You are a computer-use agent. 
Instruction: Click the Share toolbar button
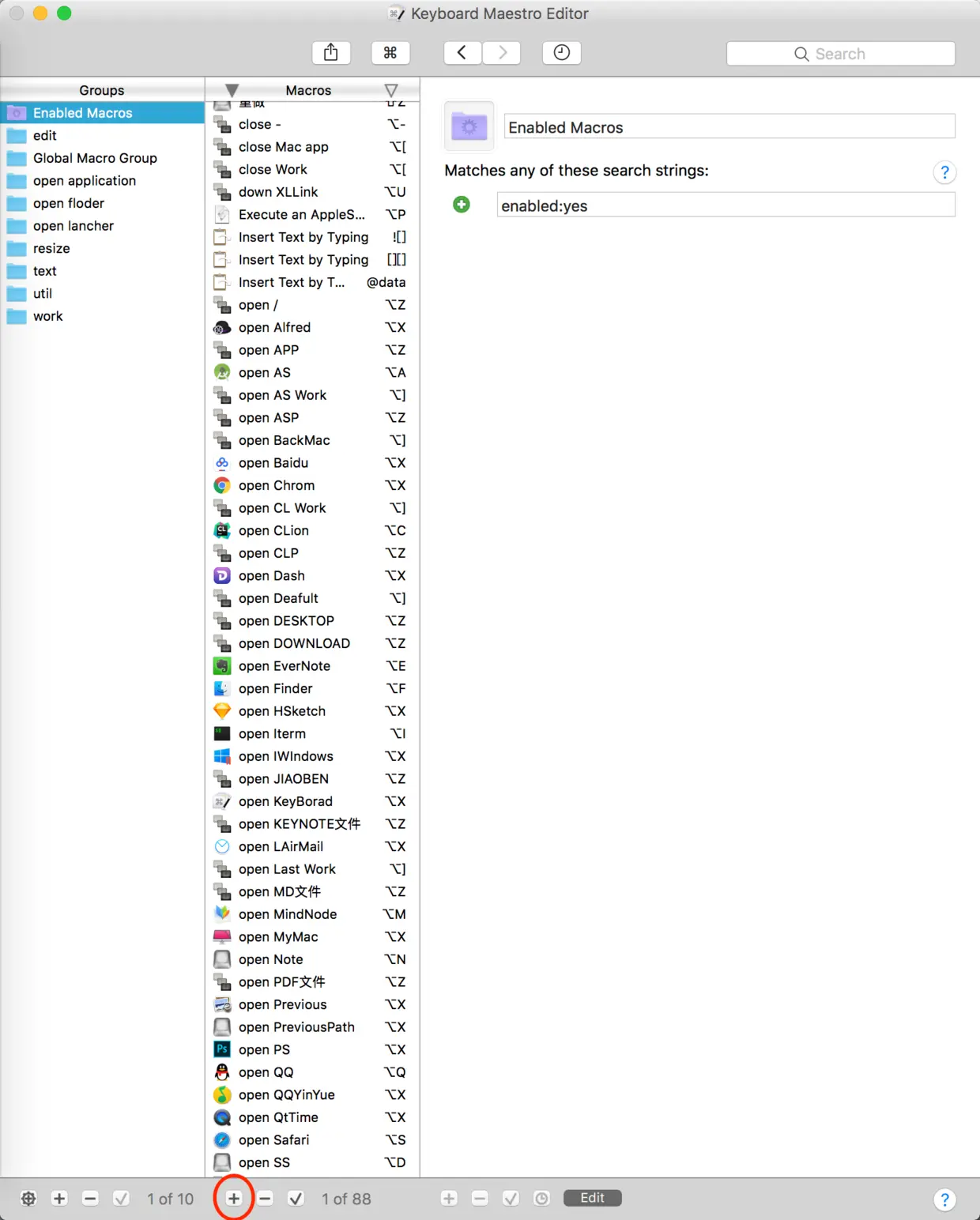click(331, 53)
